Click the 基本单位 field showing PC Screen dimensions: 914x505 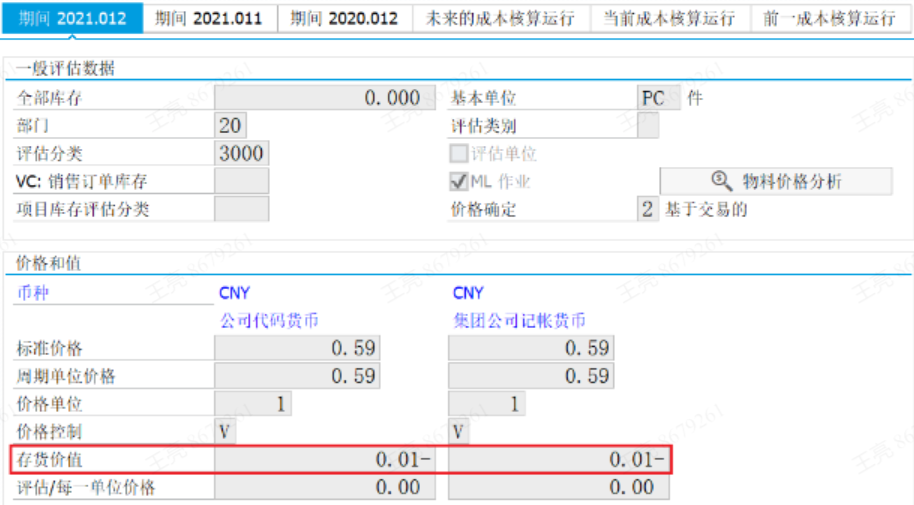(659, 97)
